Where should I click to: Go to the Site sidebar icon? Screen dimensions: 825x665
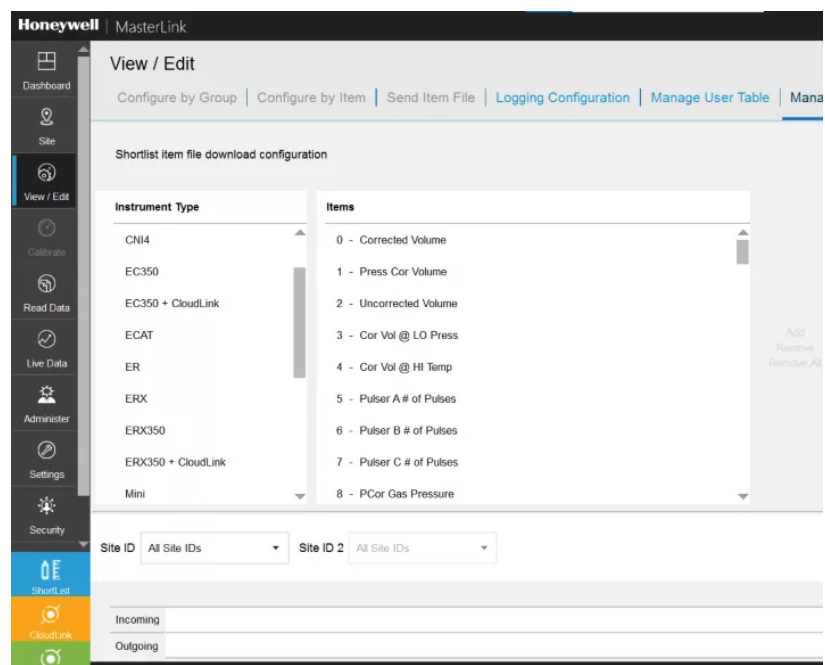point(46,125)
